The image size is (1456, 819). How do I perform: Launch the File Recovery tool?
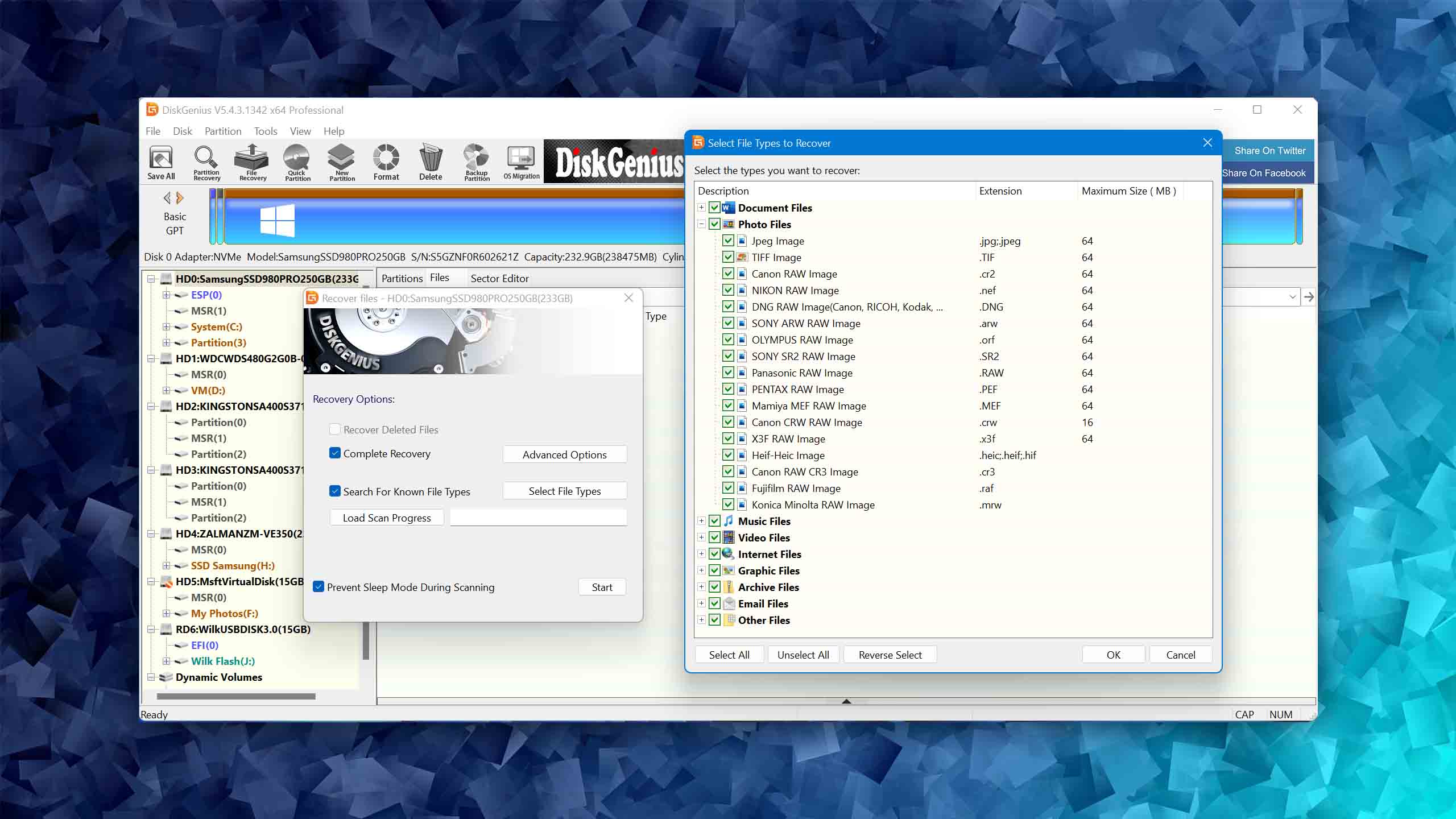point(252,163)
